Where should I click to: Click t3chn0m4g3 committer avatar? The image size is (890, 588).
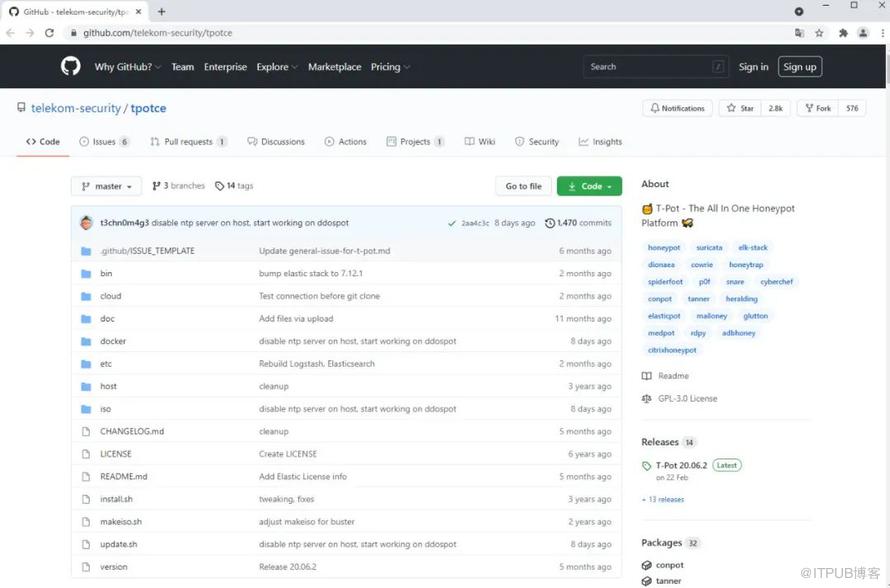[x=86, y=222]
